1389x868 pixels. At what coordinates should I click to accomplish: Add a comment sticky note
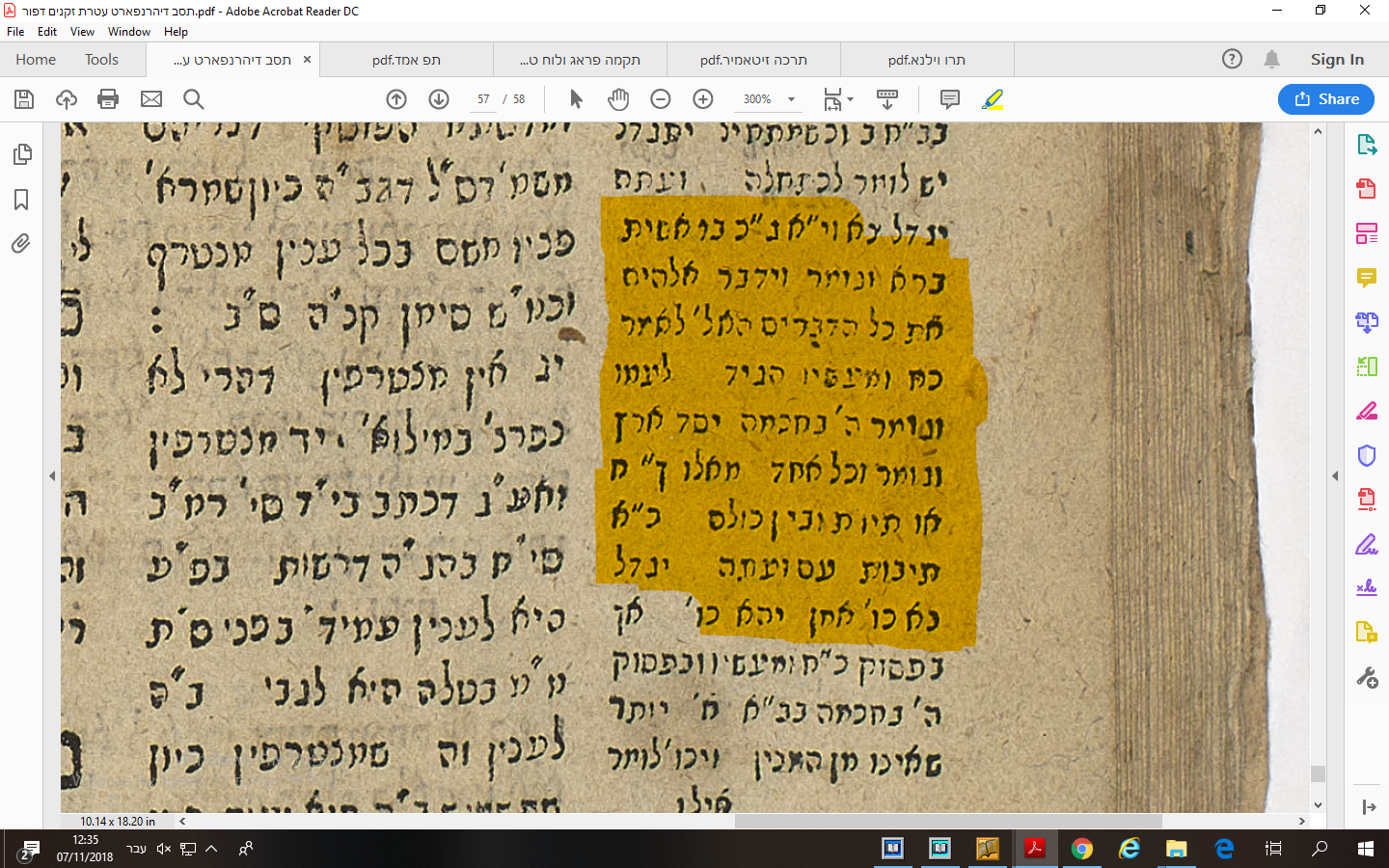tap(950, 99)
